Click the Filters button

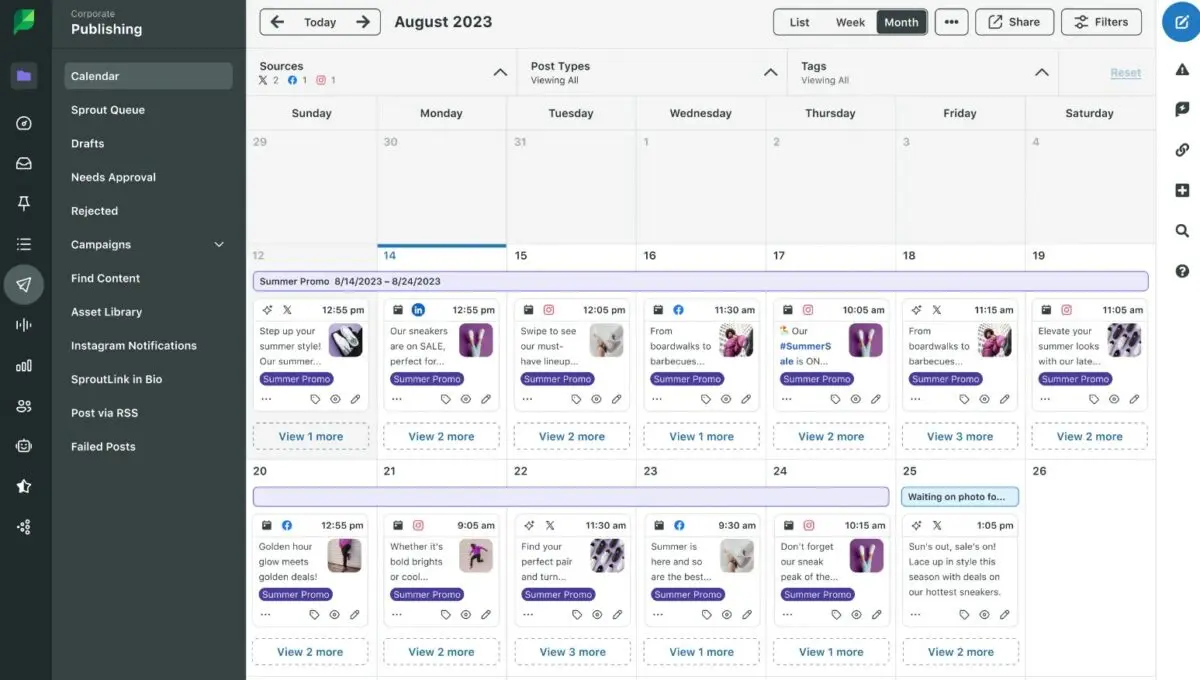(x=1101, y=21)
